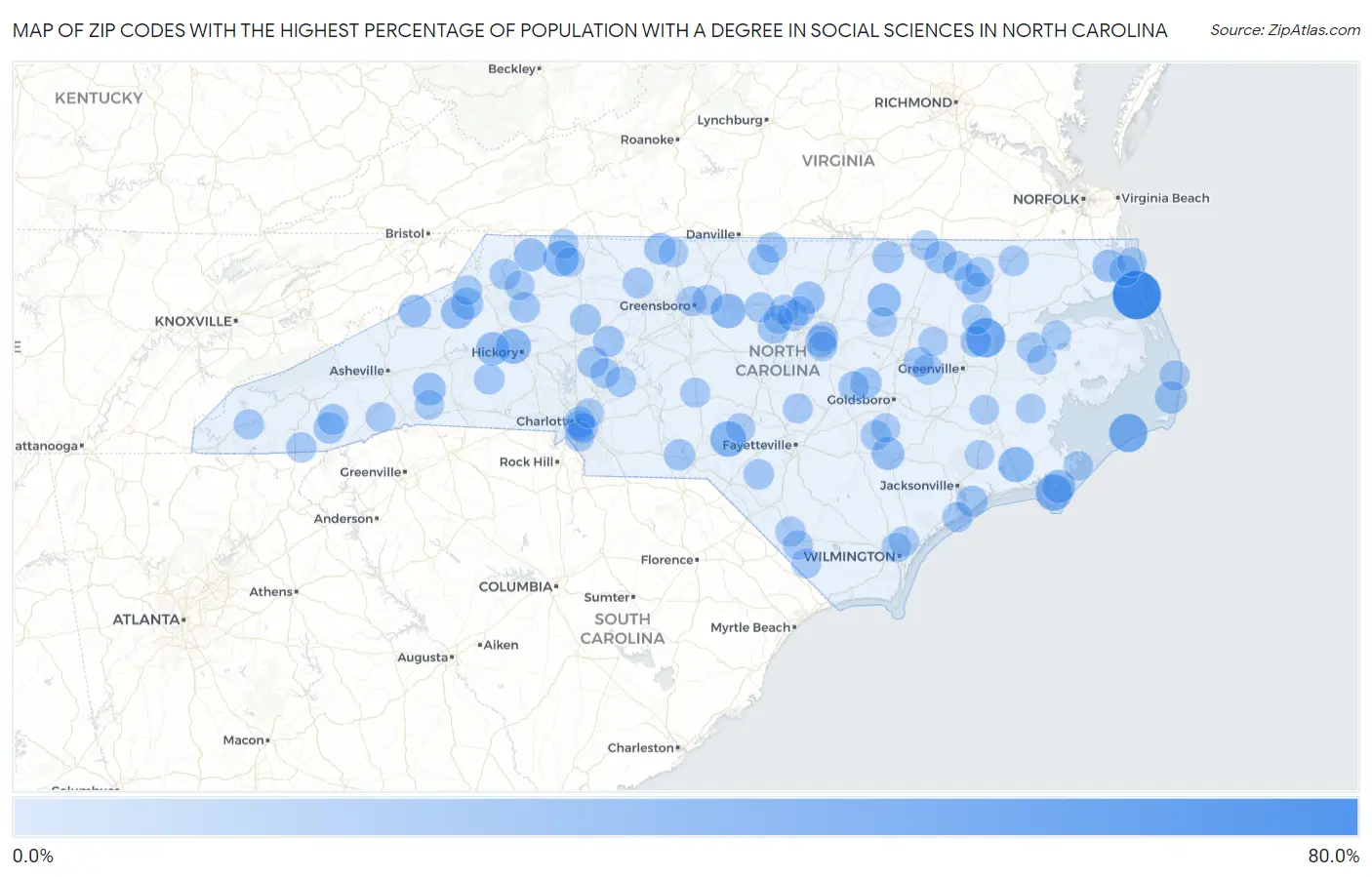Click the Myrtle Beach label

pos(750,627)
